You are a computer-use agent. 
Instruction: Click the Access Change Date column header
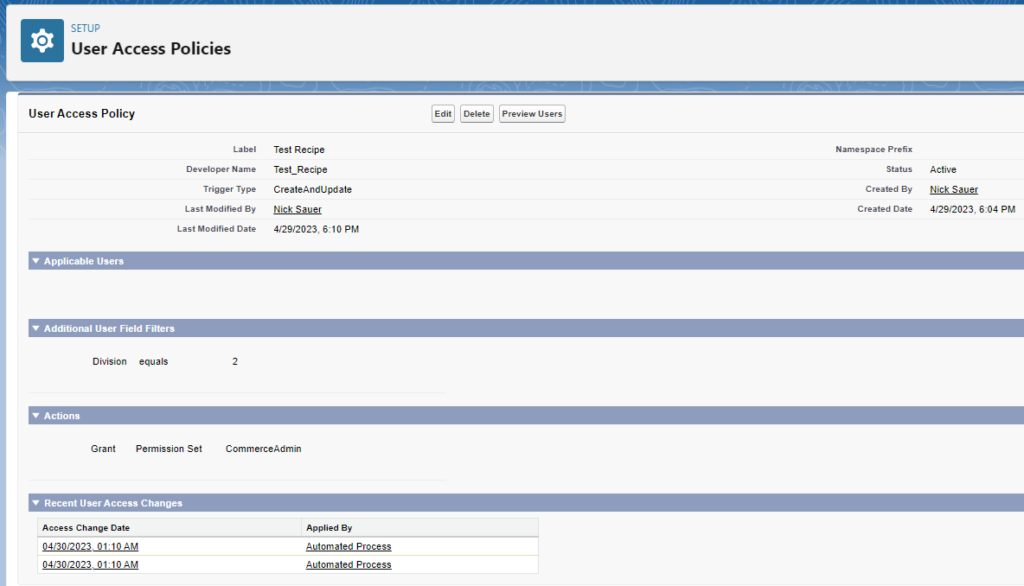86,527
